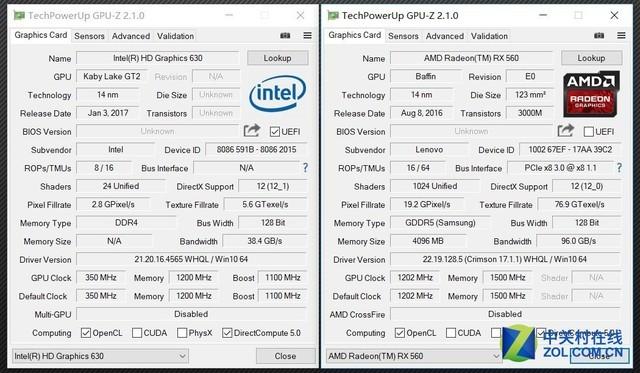Expand the AMD Radeon(TM) RX 560 dropdown
Image resolution: width=640 pixels, height=373 pixels.
[x=496, y=356]
